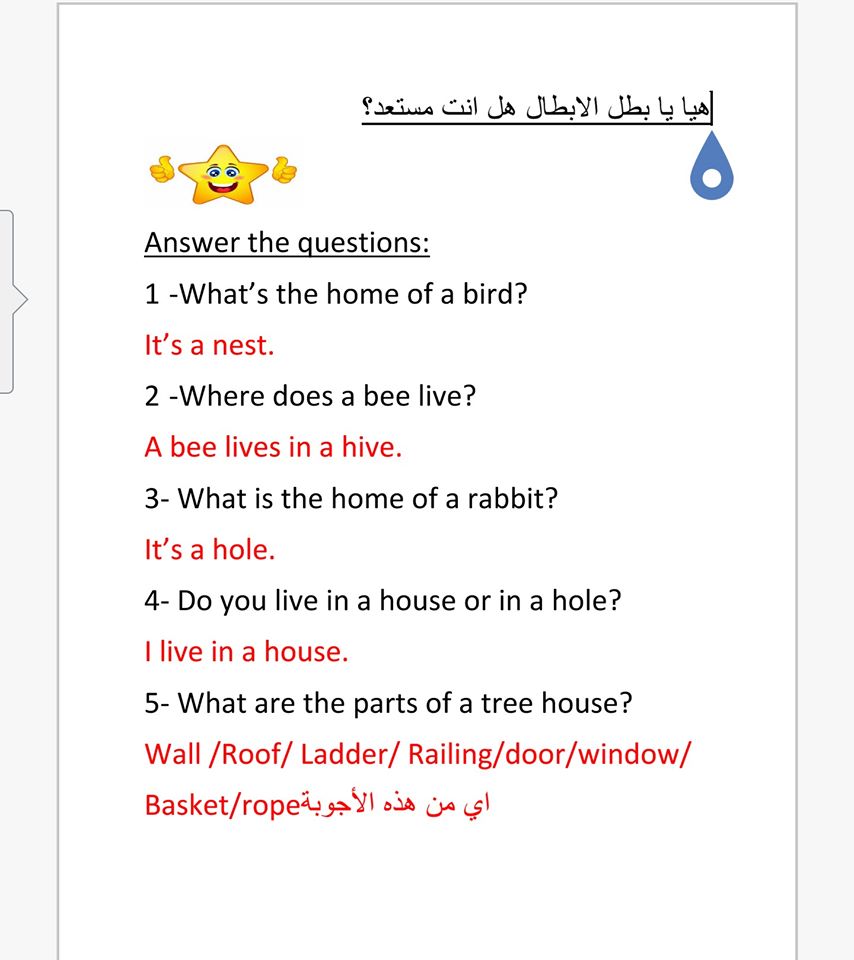
Task: Click question 3 about the rabbit's home
Action: pos(350,499)
